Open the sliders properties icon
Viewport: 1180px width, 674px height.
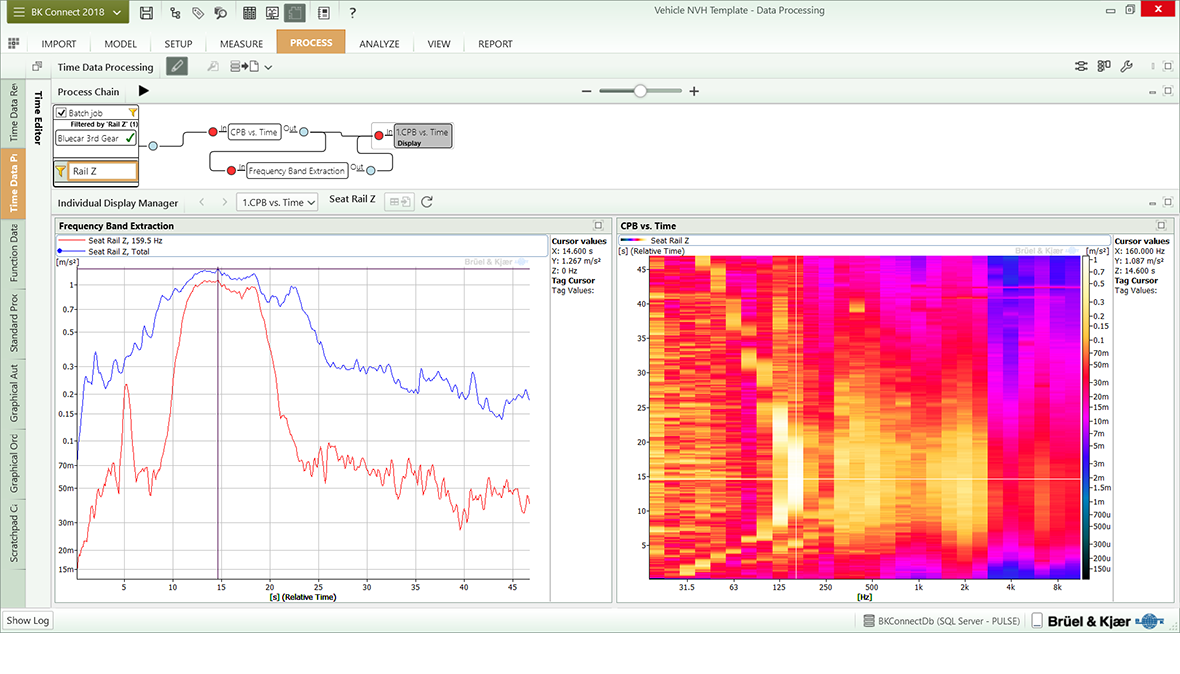pos(1082,67)
